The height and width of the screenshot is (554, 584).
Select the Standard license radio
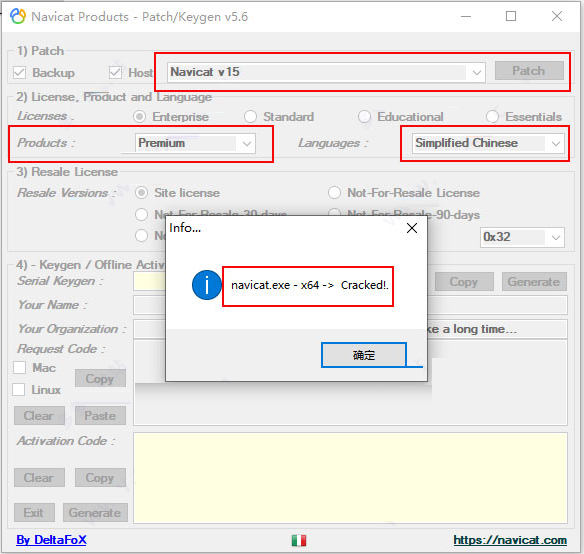pyautogui.click(x=251, y=117)
